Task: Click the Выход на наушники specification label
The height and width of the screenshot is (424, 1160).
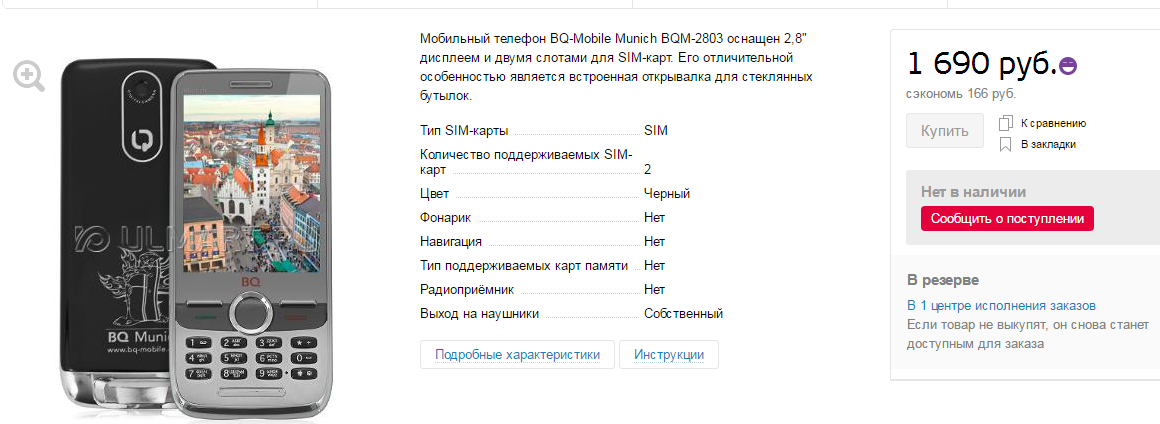Action: coord(480,313)
